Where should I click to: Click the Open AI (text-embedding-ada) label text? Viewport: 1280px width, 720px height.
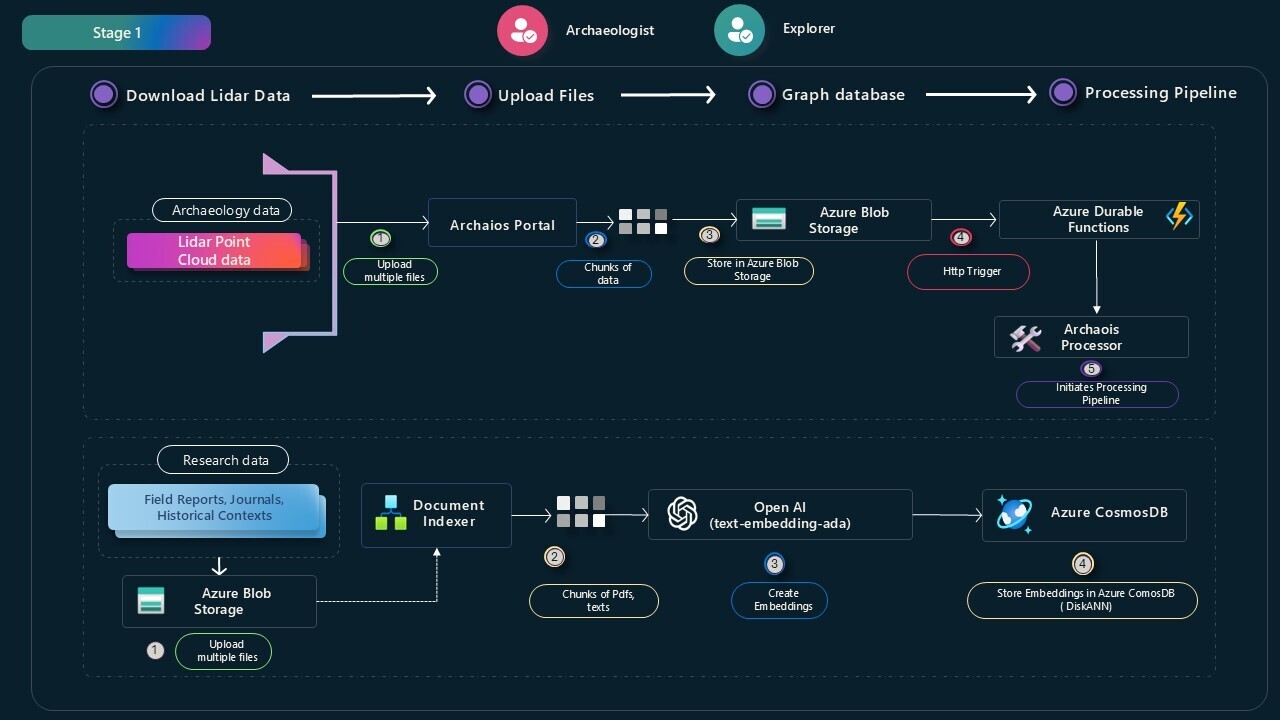pos(780,515)
